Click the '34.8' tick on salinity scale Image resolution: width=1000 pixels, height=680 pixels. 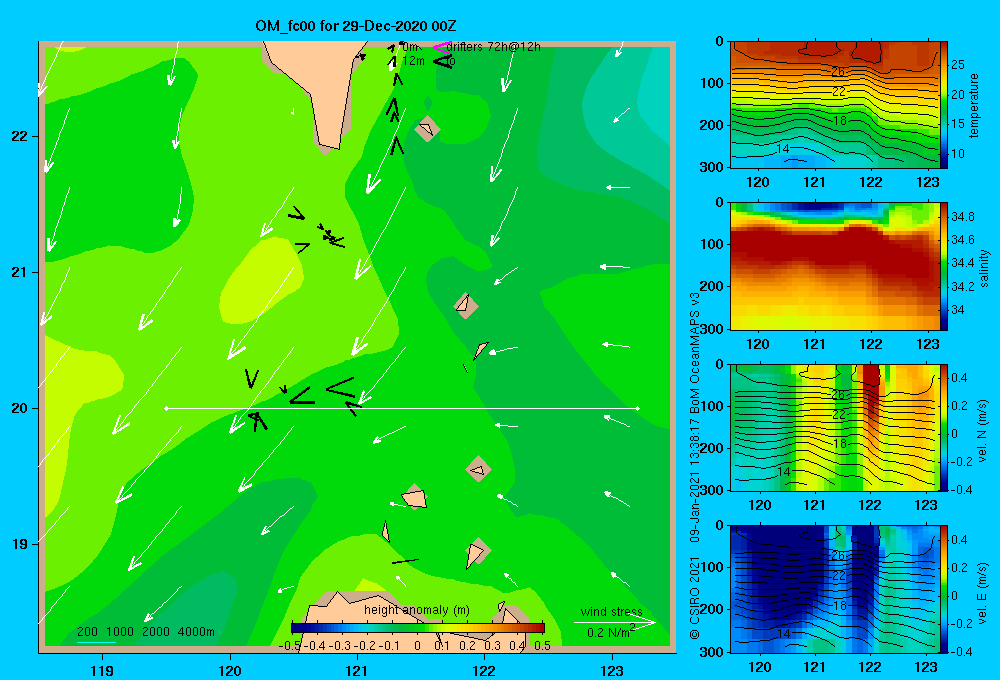click(962, 217)
